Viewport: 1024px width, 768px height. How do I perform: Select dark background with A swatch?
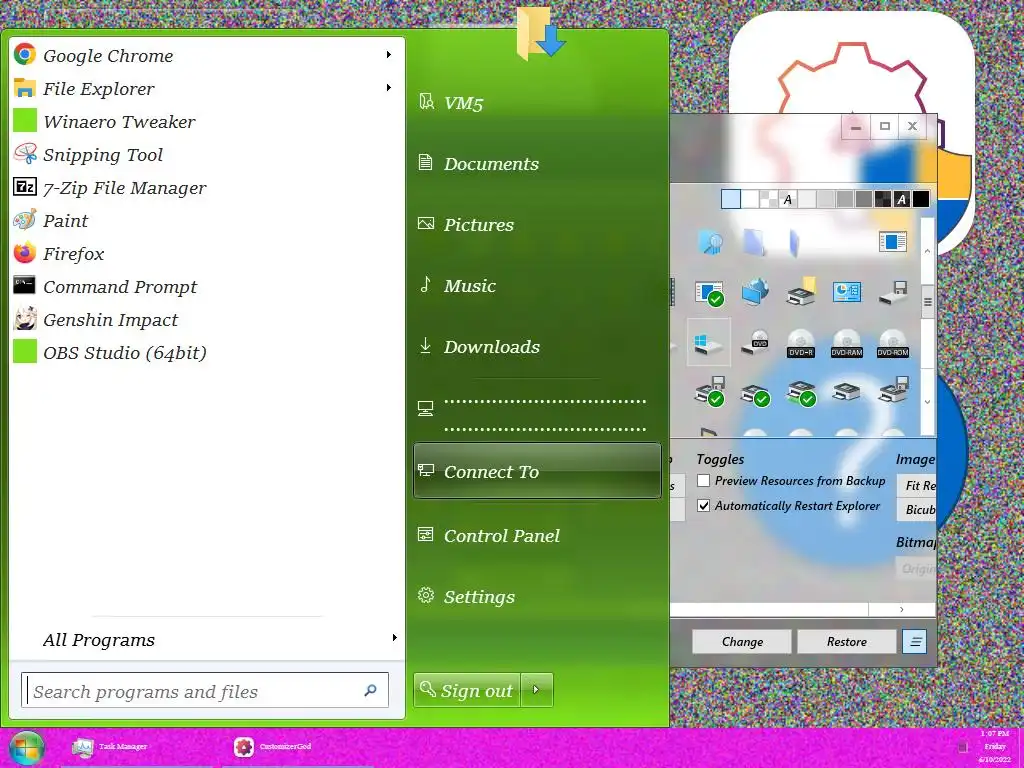click(902, 199)
